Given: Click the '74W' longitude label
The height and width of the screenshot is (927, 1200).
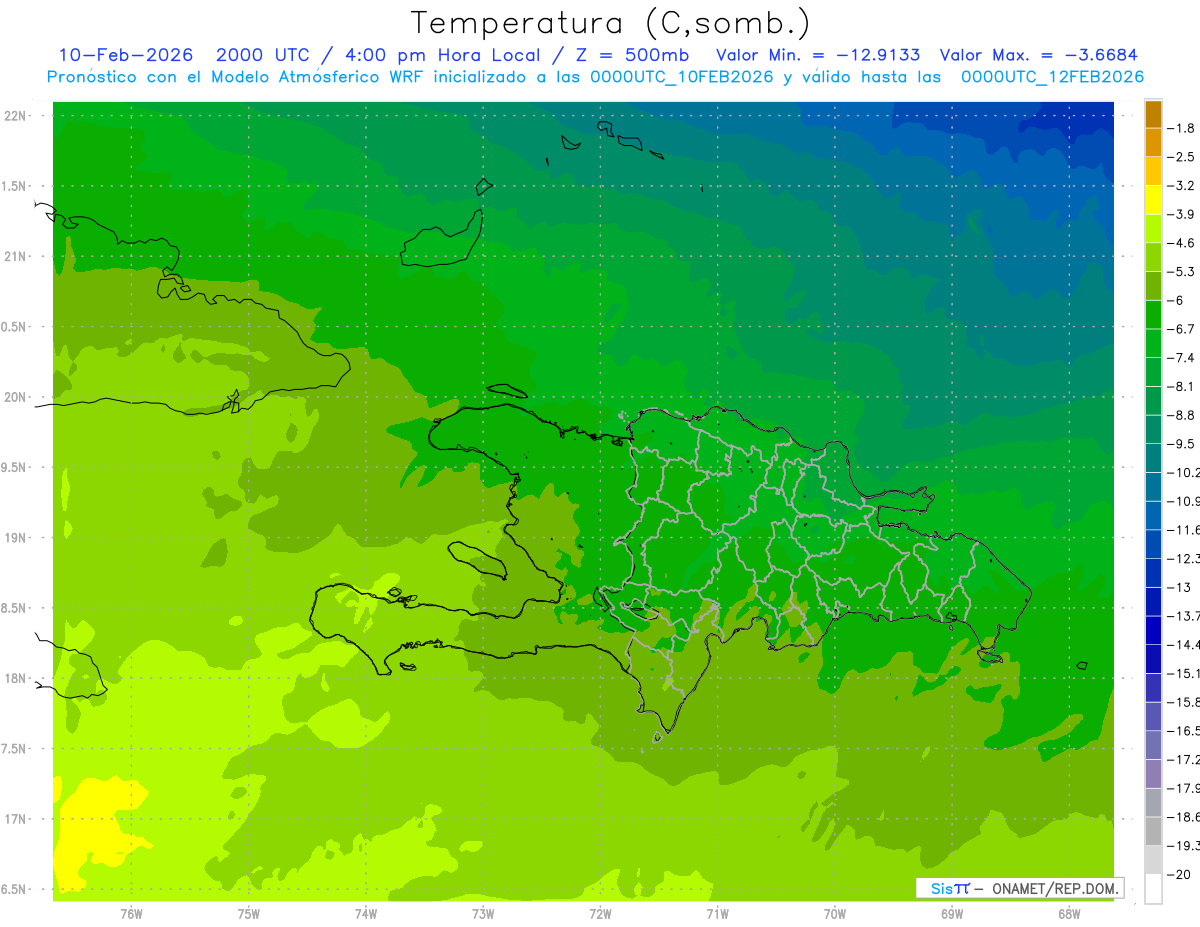Looking at the screenshot, I should (x=366, y=914).
